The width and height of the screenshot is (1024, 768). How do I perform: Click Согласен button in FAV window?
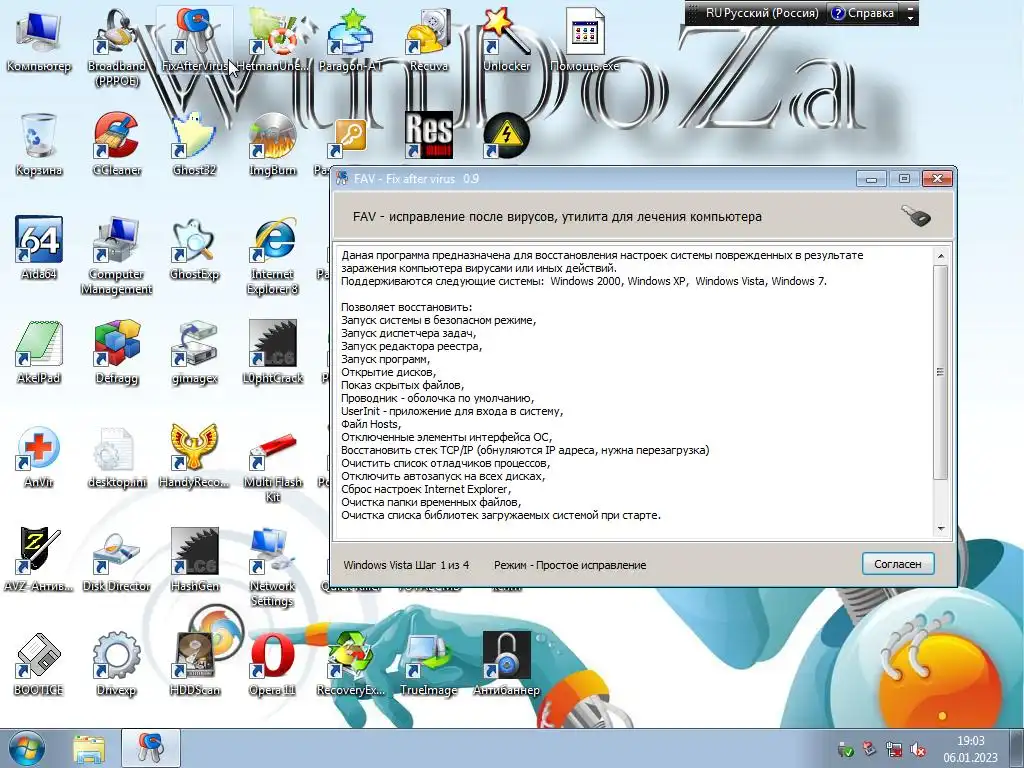coord(898,564)
